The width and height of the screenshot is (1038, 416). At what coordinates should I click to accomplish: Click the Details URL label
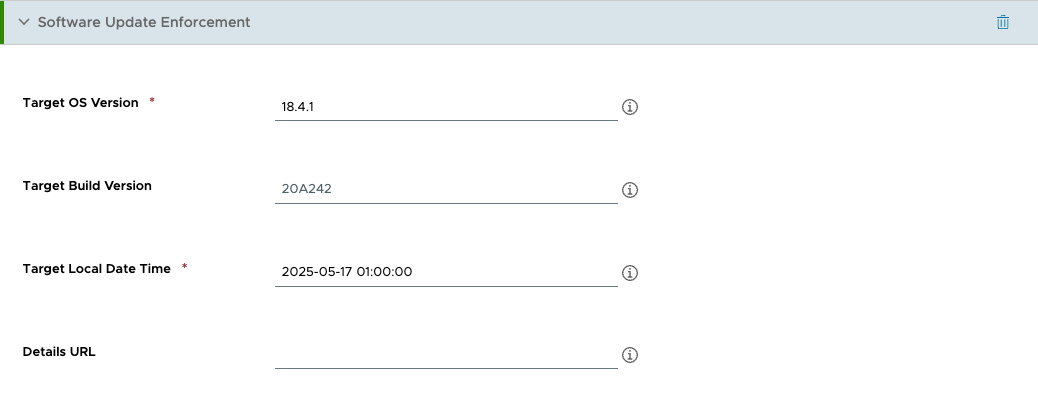pyautogui.click(x=59, y=351)
